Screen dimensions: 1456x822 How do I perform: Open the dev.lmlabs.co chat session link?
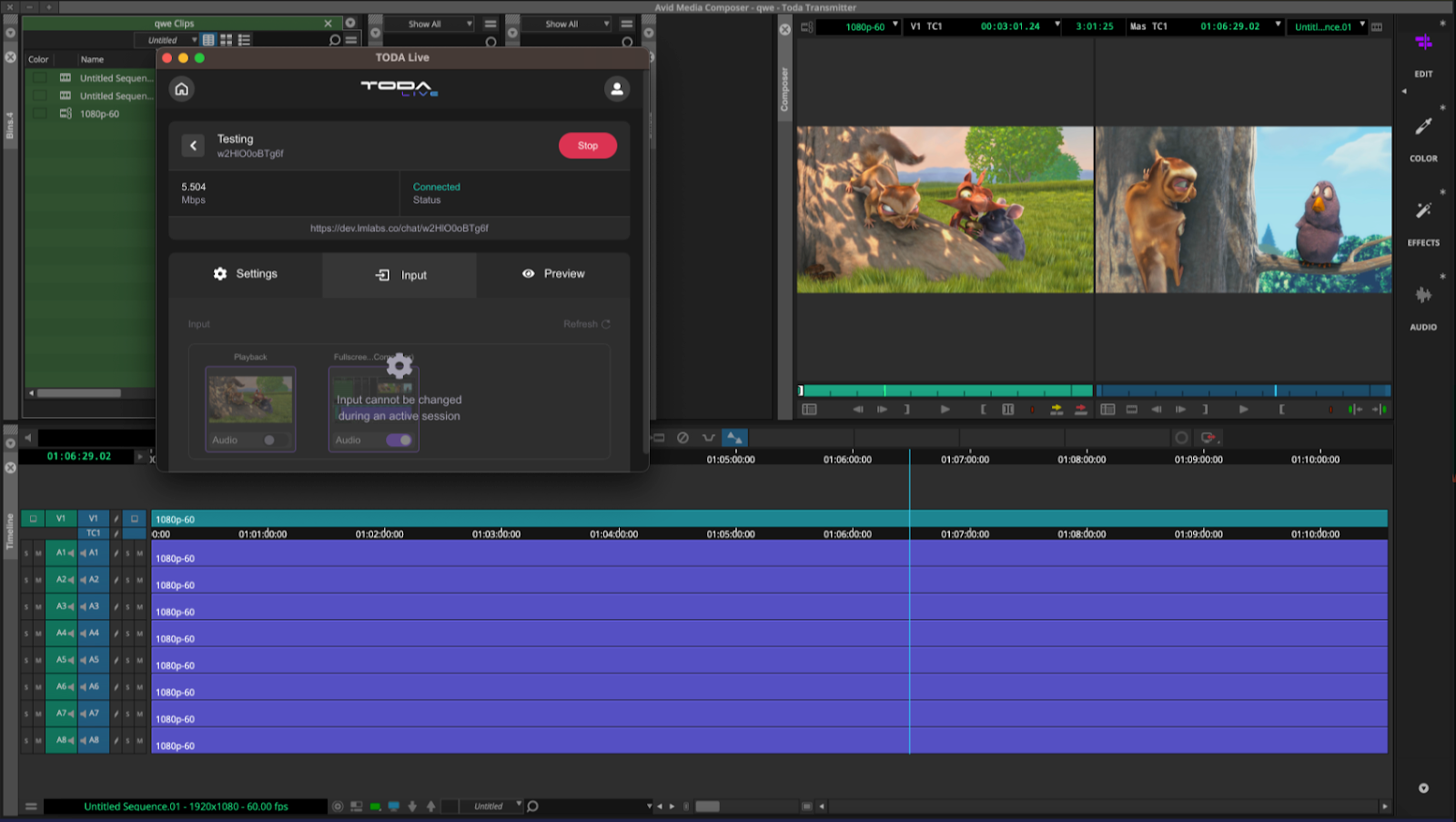tap(399, 228)
